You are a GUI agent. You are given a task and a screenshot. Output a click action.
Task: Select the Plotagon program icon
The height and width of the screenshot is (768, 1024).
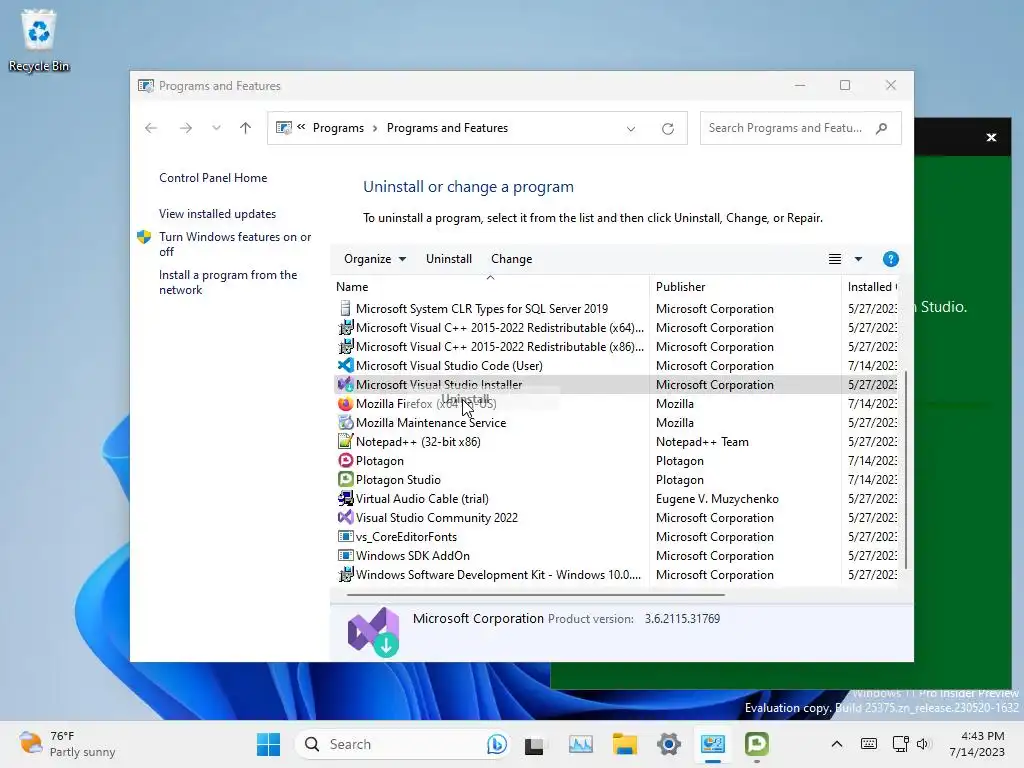345,460
